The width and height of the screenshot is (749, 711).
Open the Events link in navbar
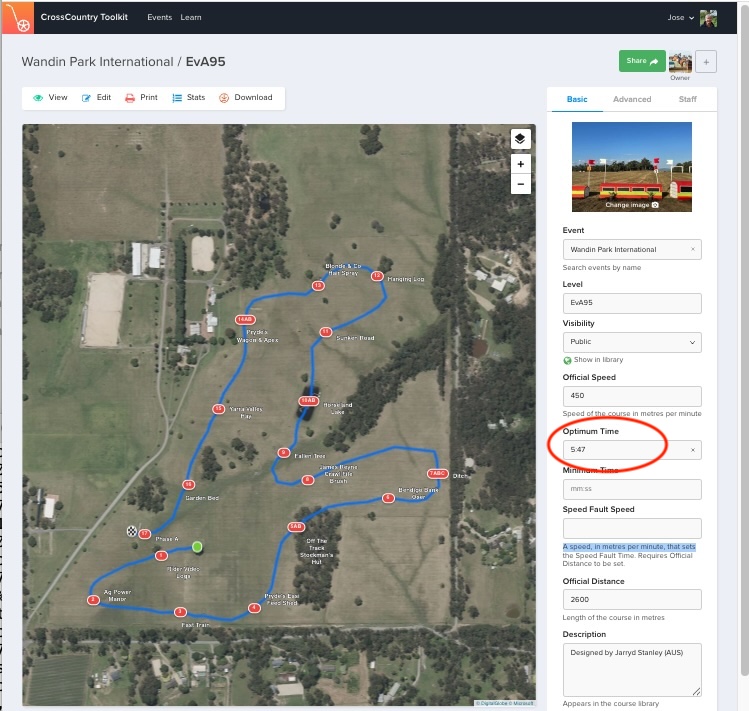(x=159, y=18)
